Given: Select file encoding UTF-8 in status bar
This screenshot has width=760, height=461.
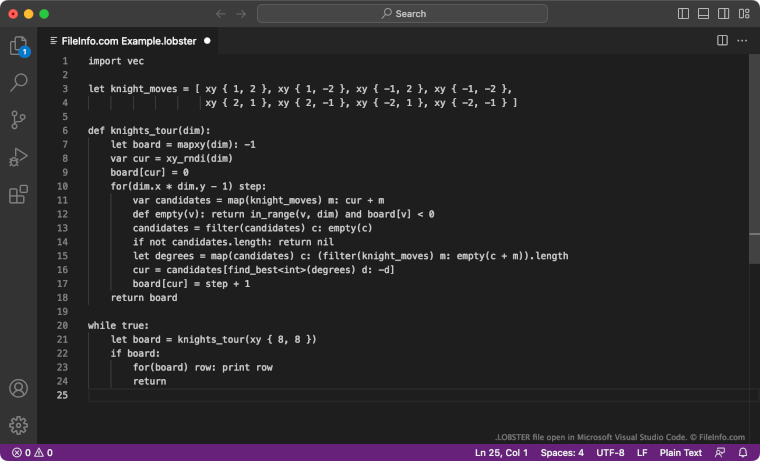Looking at the screenshot, I should pos(610,453).
